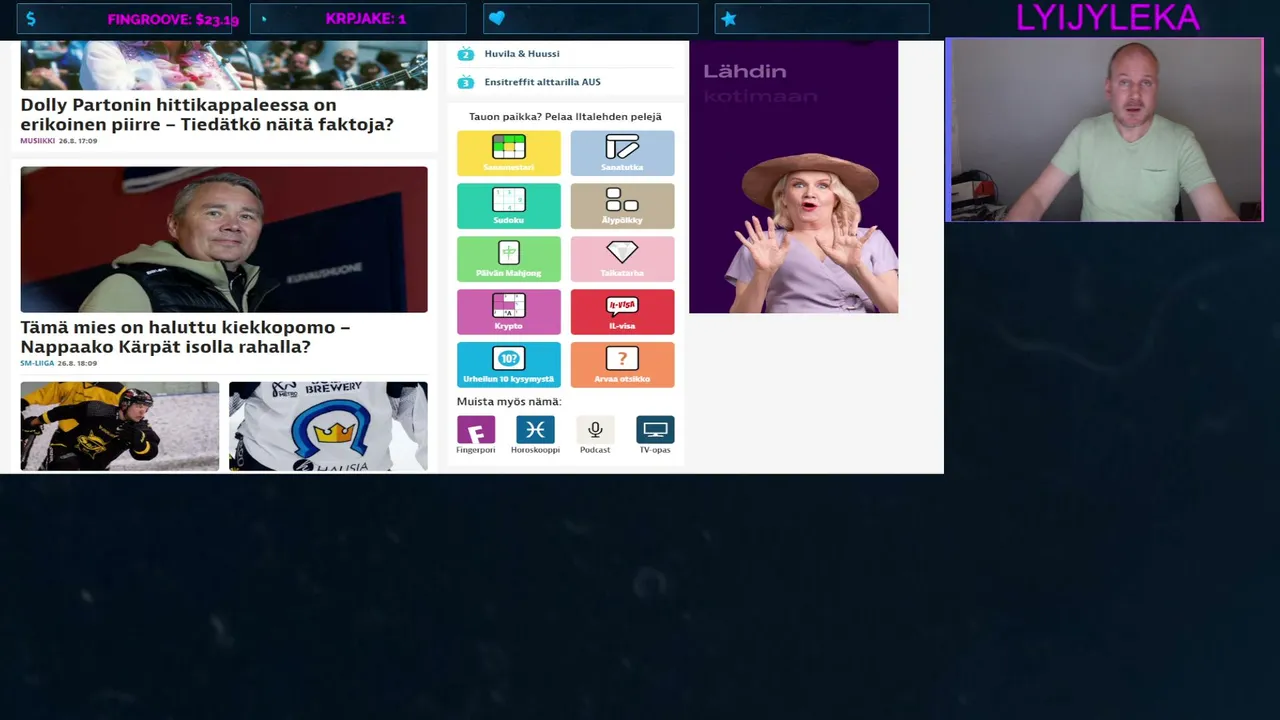Click the FINGROOVE: $23.19 donation text
The width and height of the screenshot is (1280, 720).
coord(173,19)
